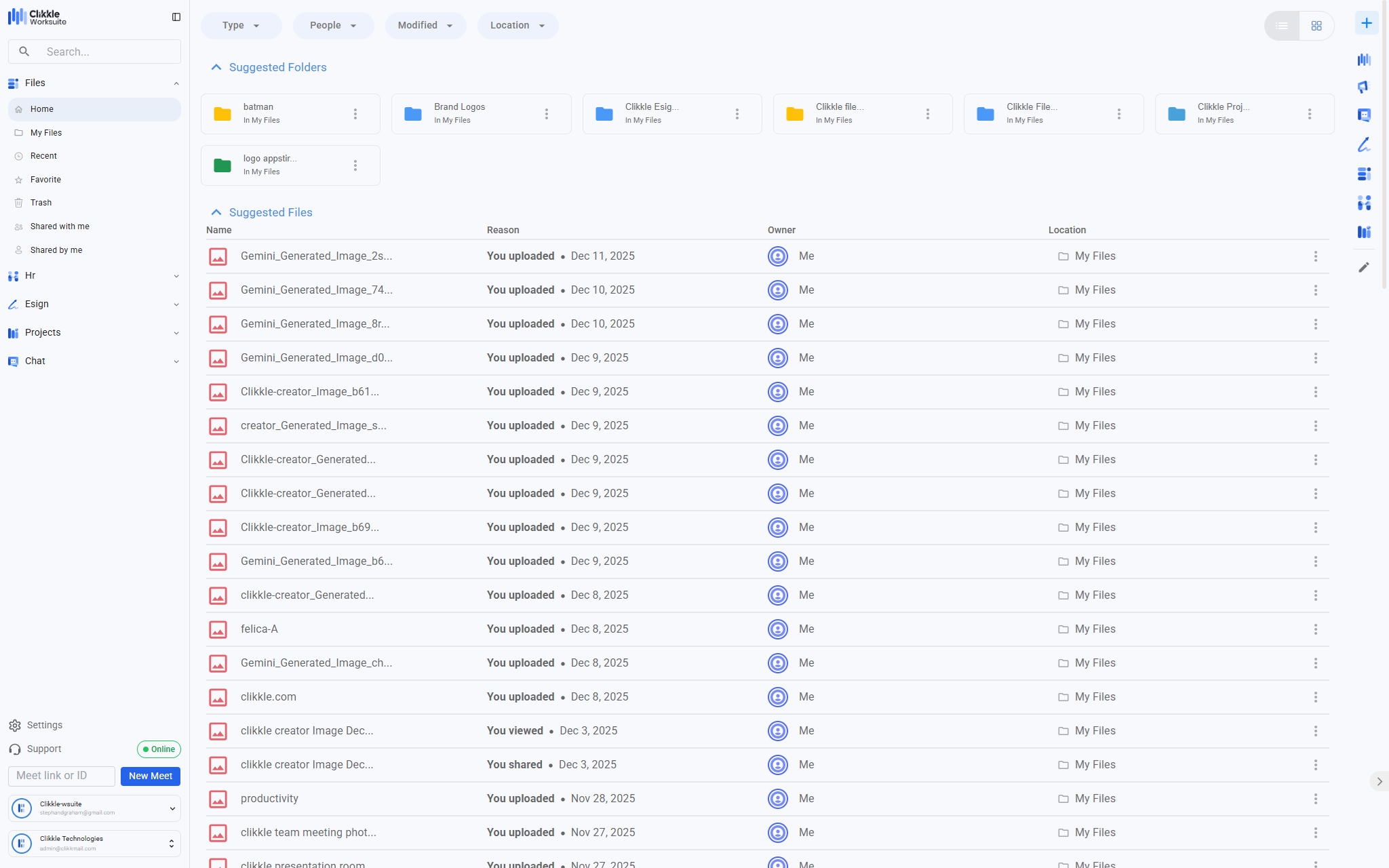This screenshot has height=868, width=1389.
Task: Switch to list view
Action: [1282, 26]
